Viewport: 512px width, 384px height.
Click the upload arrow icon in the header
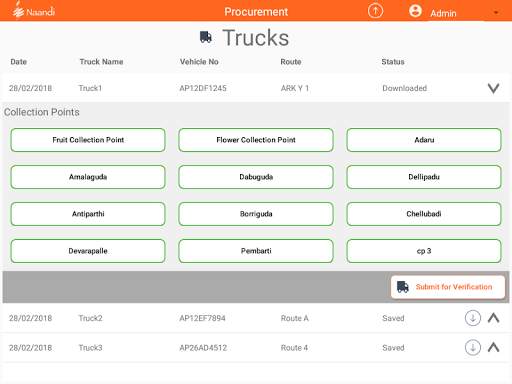coord(375,11)
